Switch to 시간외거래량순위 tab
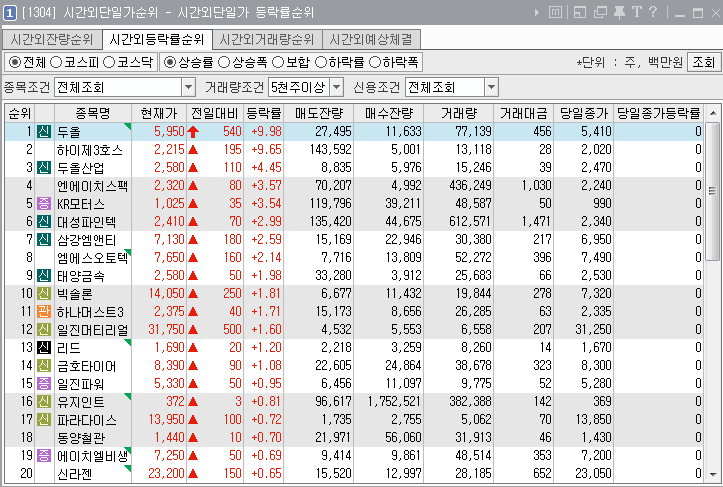The height and width of the screenshot is (487, 723). 267,39
